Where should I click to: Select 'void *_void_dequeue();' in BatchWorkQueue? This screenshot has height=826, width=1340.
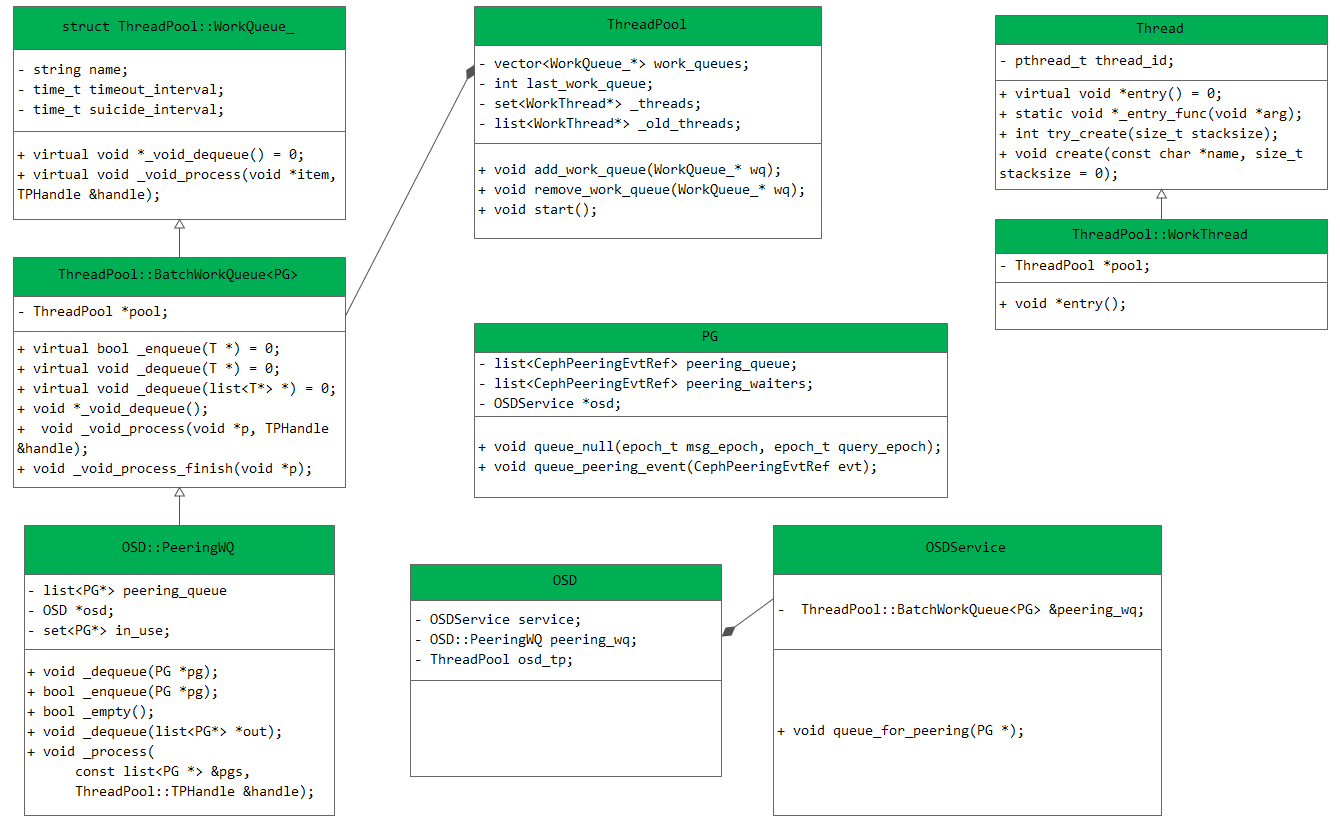click(113, 408)
